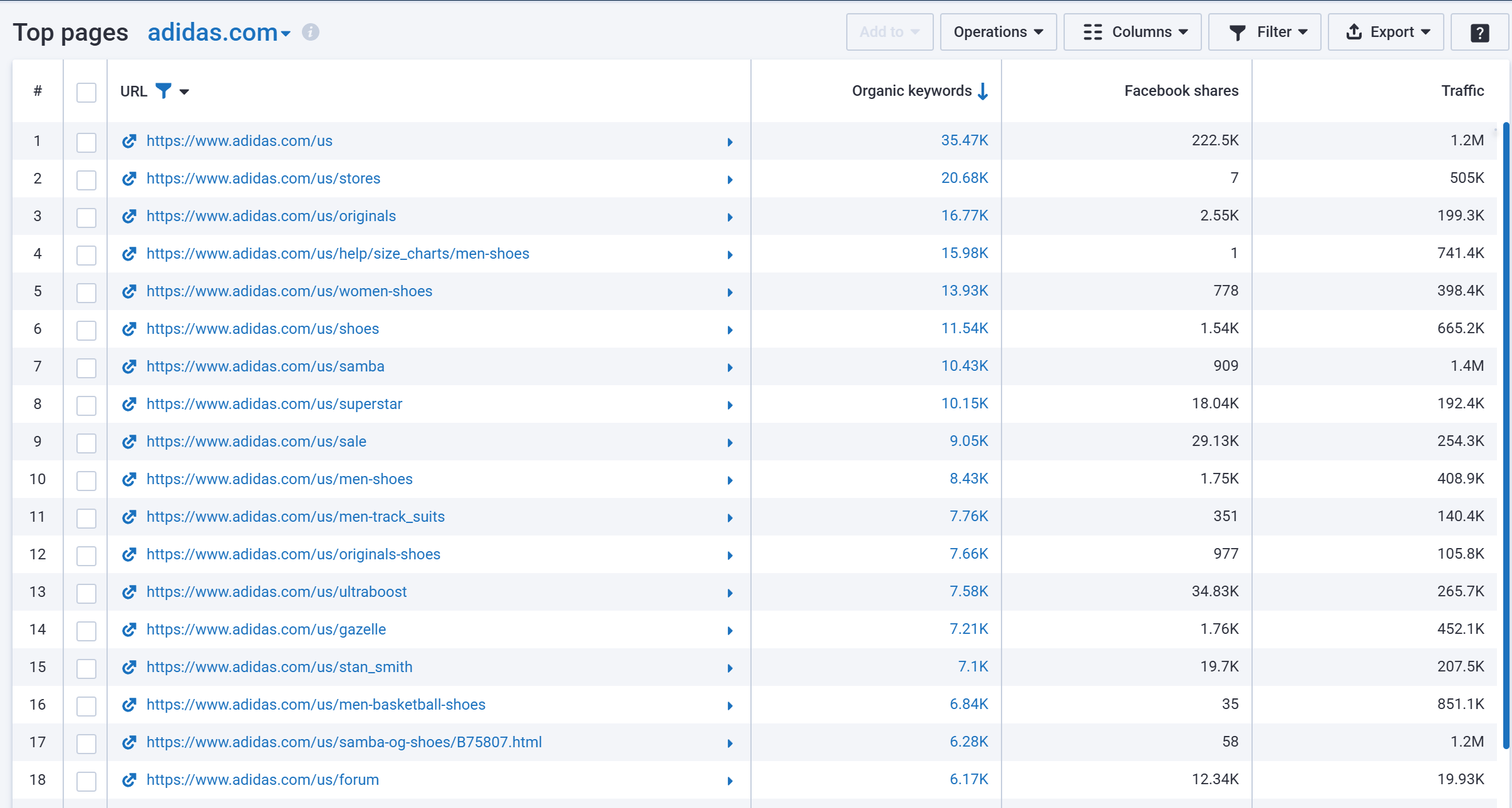Check the checkbox for row 1
The height and width of the screenshot is (808, 1512).
tap(86, 142)
